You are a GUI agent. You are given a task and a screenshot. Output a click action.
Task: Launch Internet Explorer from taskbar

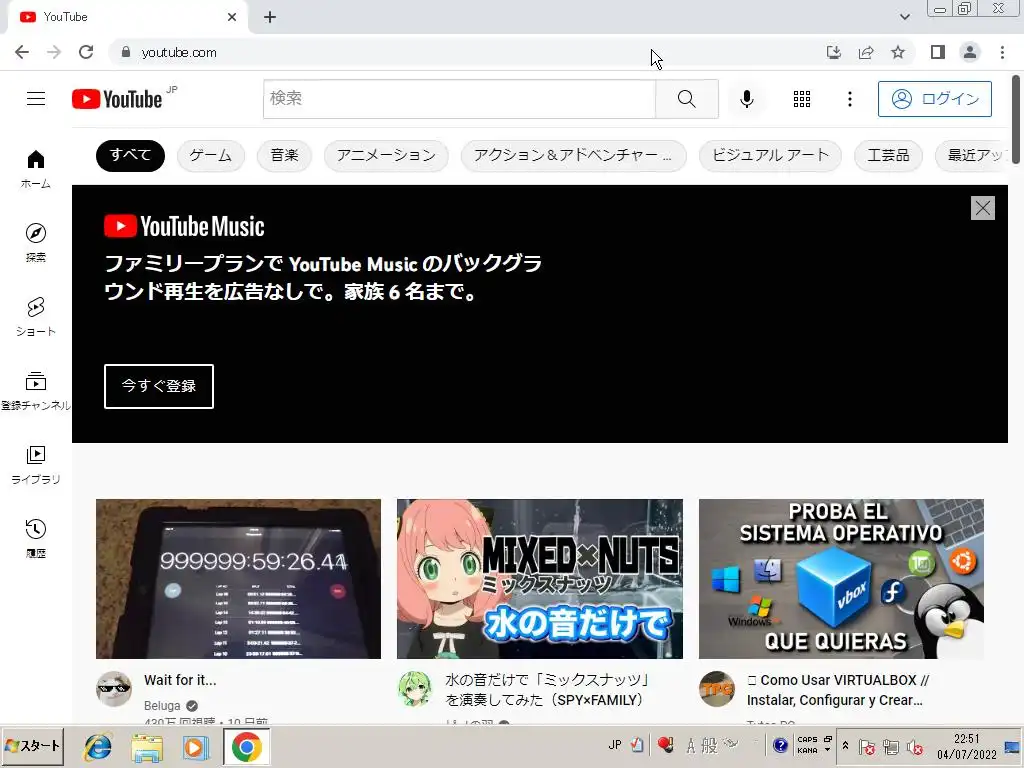(x=98, y=747)
